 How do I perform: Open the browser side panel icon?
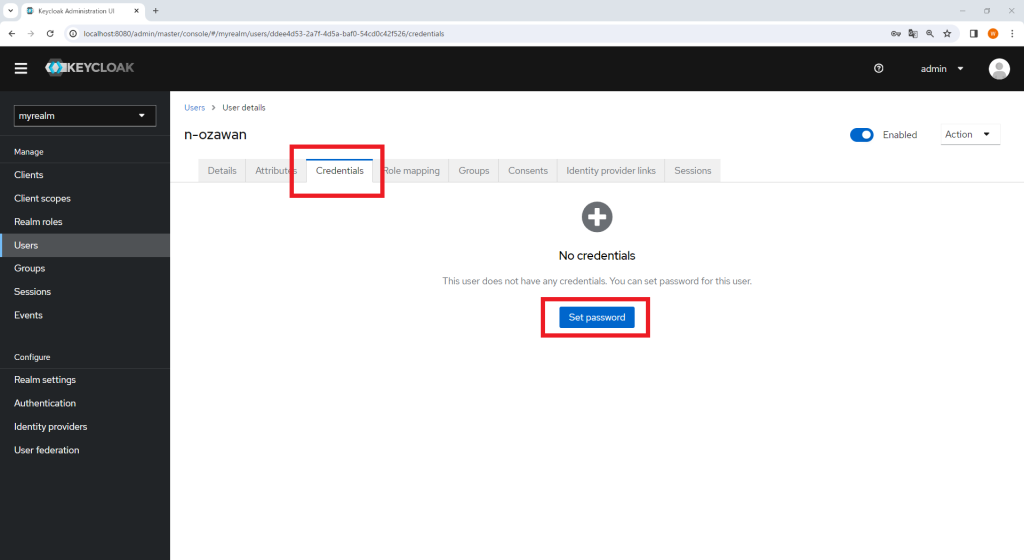click(973, 33)
